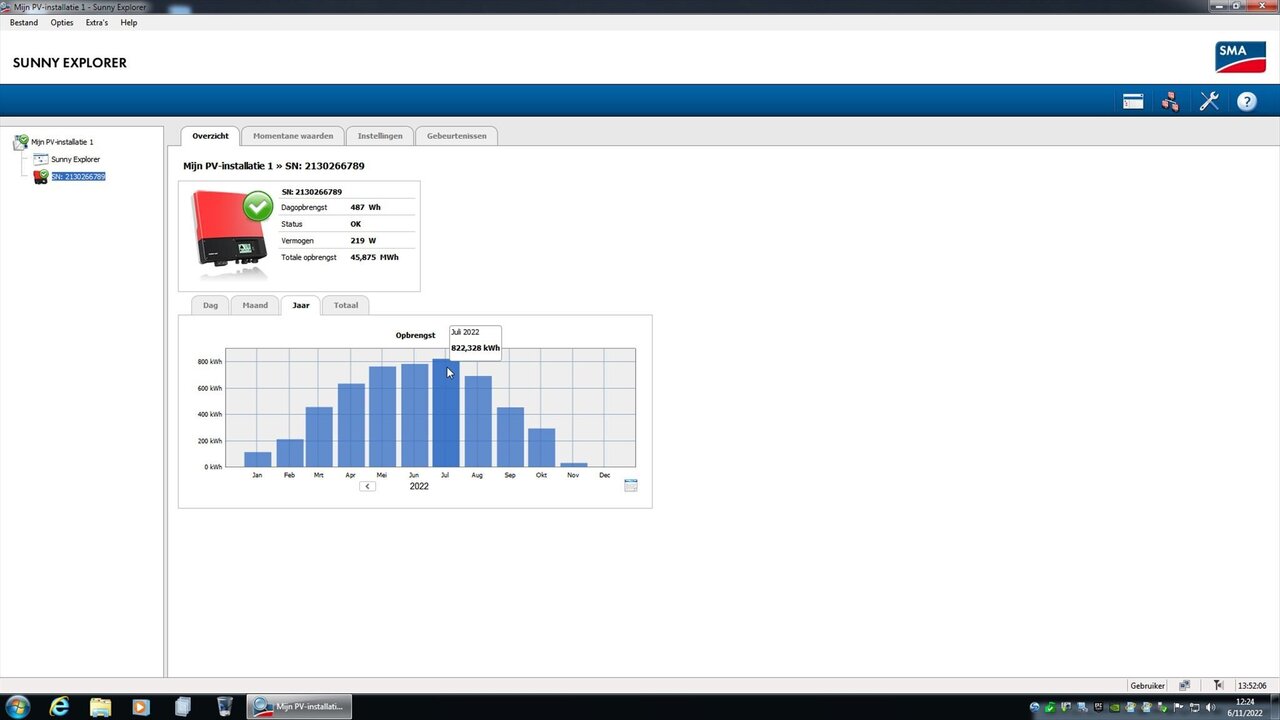Open the Extra's menu

[97, 22]
